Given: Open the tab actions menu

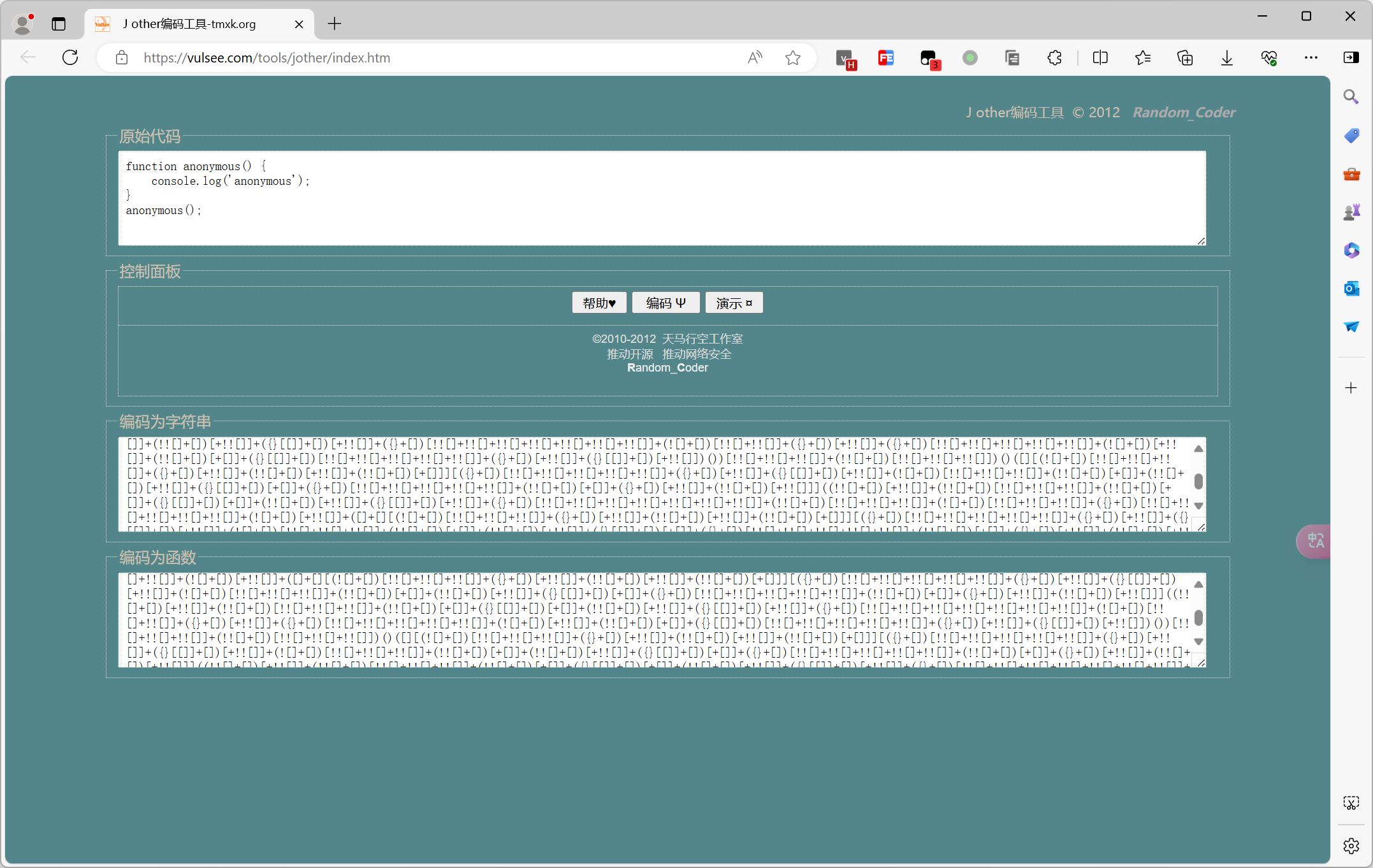Looking at the screenshot, I should click(59, 24).
